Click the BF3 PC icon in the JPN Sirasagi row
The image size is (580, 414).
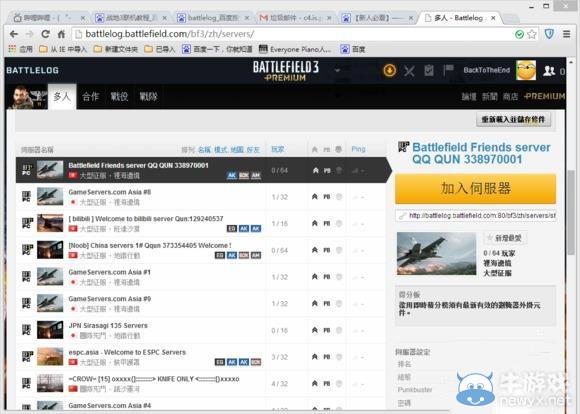tap(27, 330)
